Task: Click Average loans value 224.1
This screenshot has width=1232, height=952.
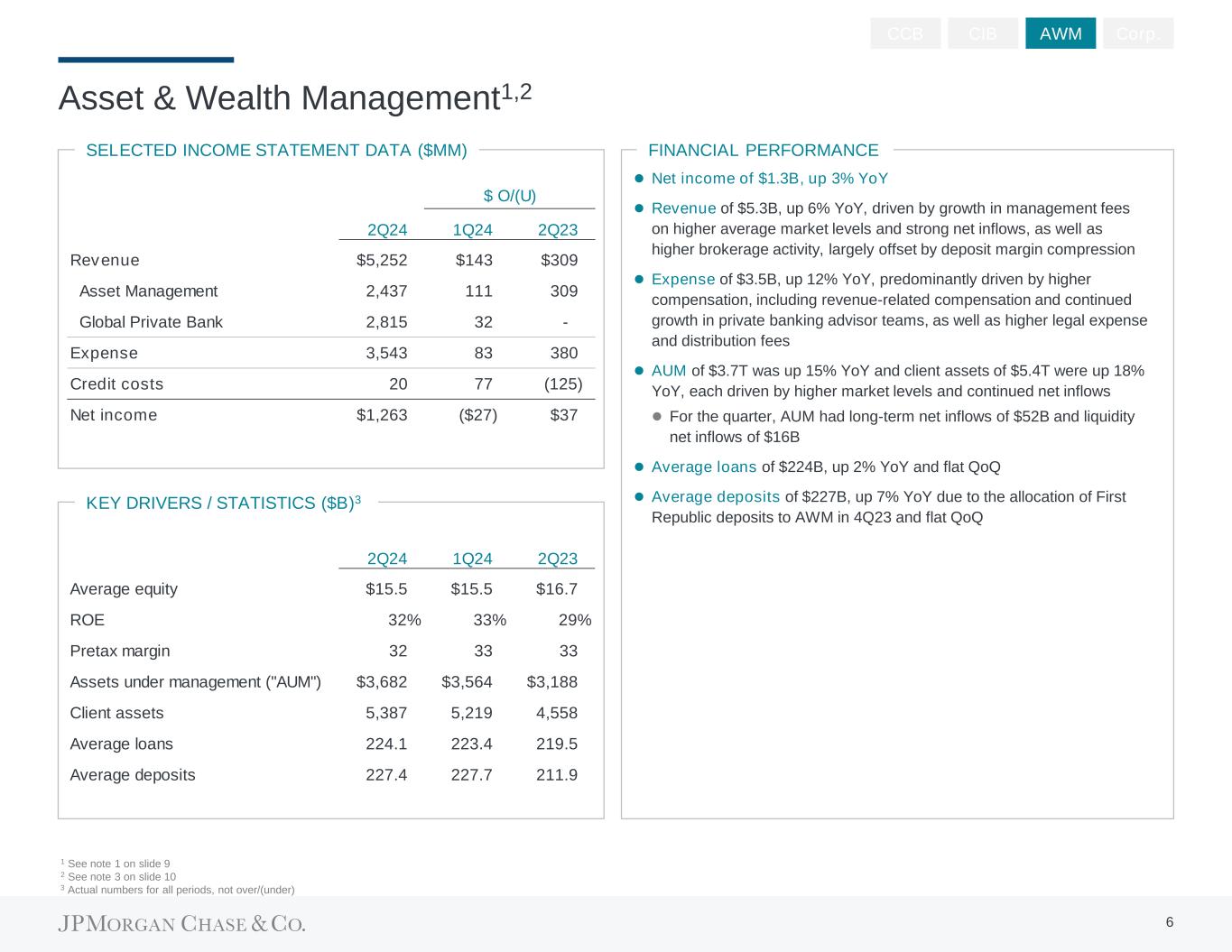Action: click(x=386, y=744)
